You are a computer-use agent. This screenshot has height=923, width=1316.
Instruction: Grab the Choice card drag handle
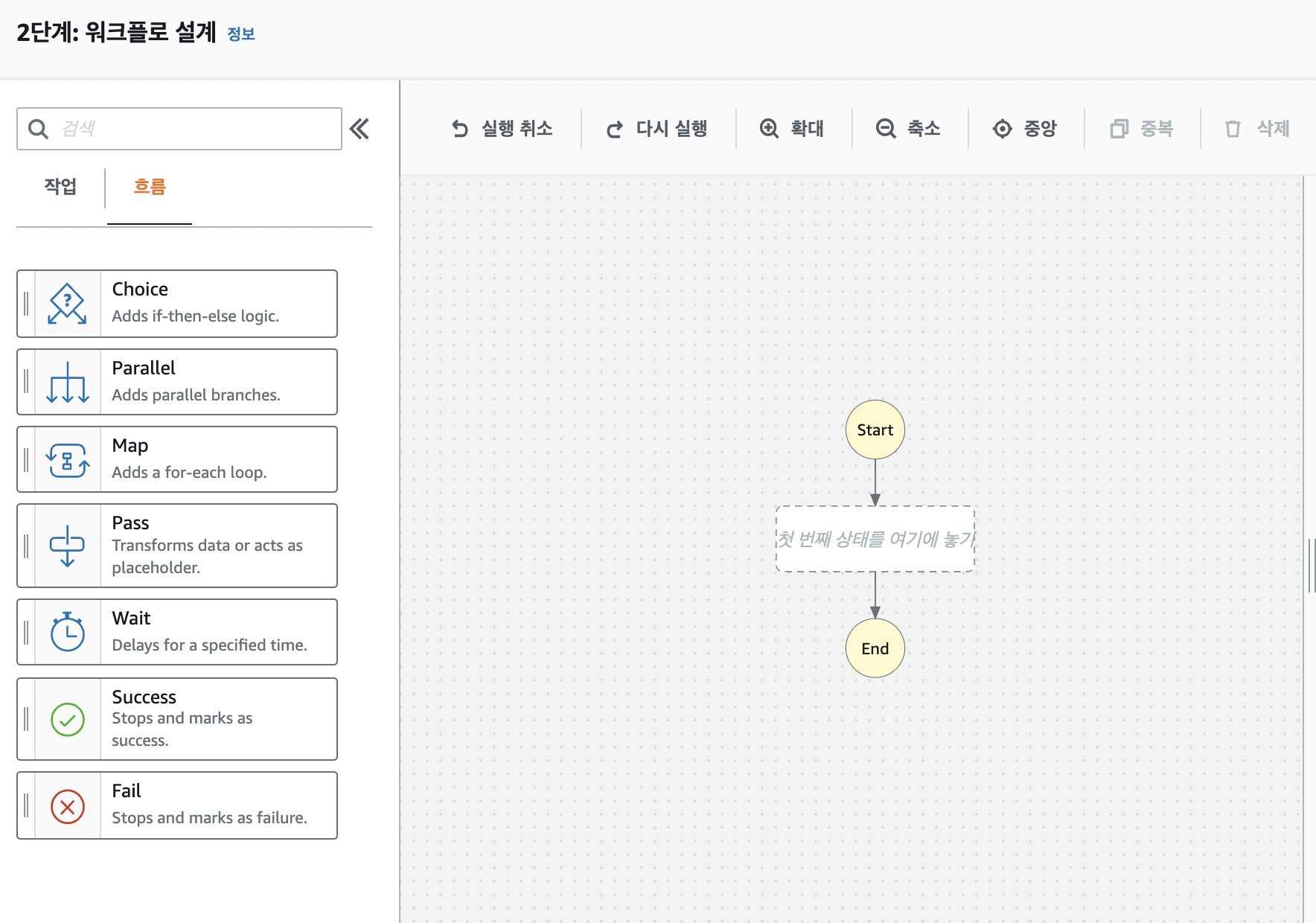[26, 304]
